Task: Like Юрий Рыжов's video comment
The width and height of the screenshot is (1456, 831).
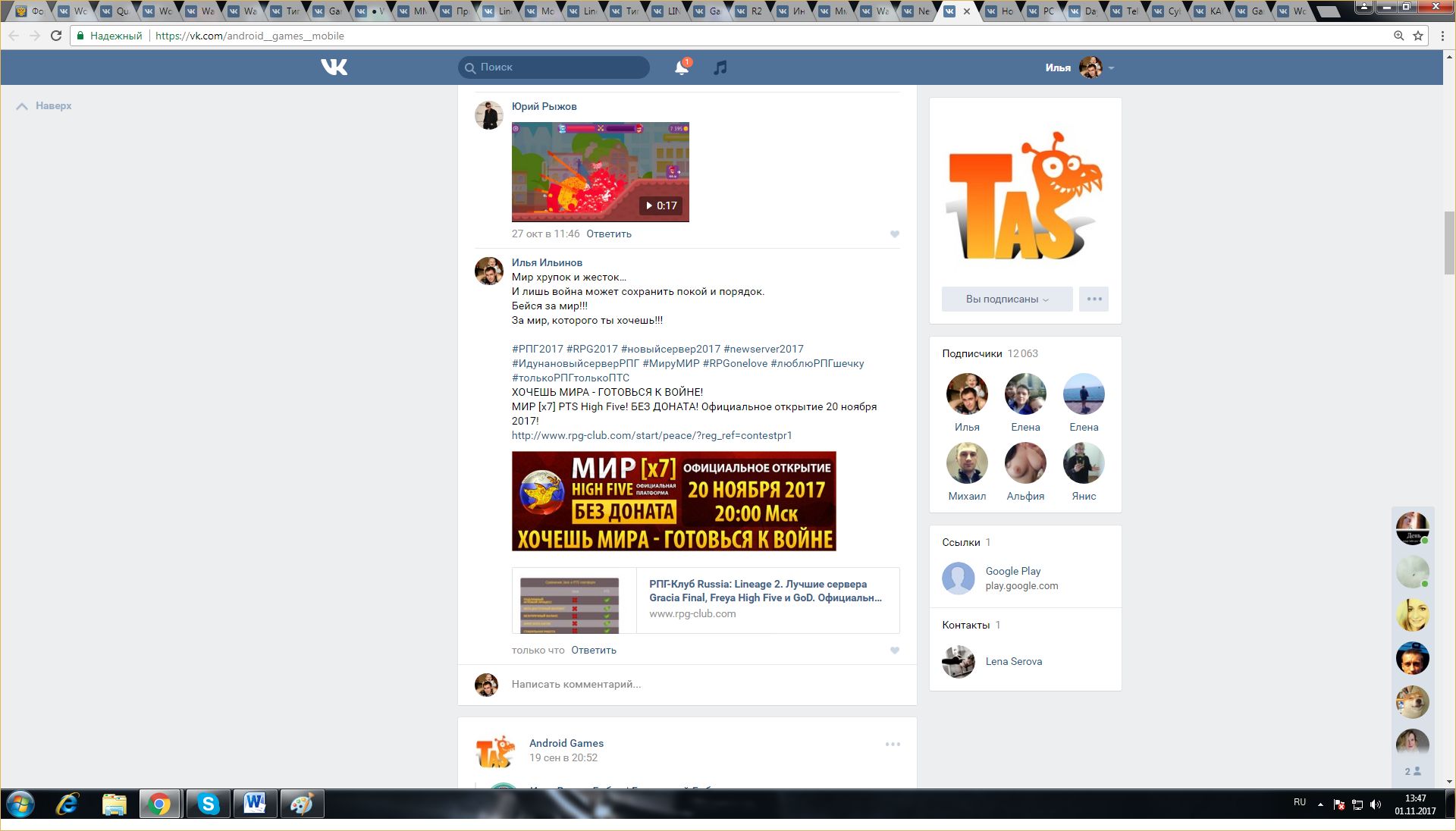Action: (x=895, y=234)
